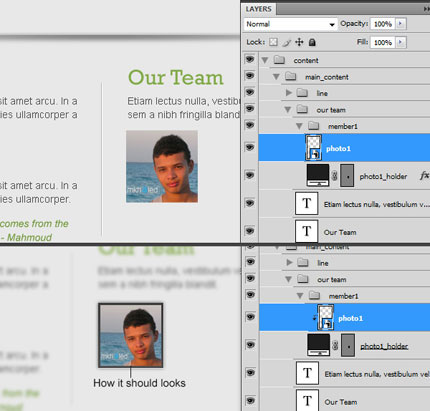Expand the line group in top panel
Screen dimensions: 430x411
point(289,93)
